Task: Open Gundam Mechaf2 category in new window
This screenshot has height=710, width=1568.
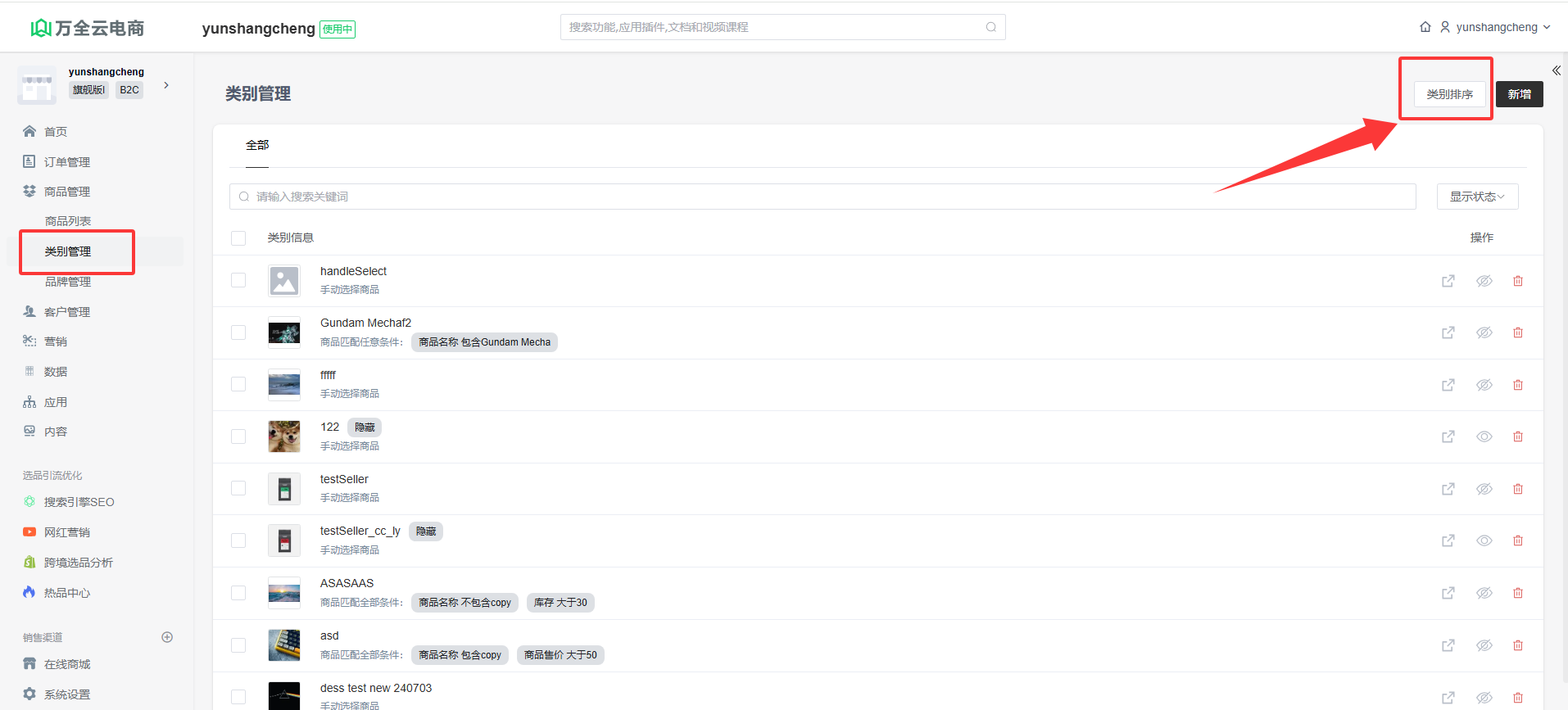Action: pyautogui.click(x=1448, y=332)
